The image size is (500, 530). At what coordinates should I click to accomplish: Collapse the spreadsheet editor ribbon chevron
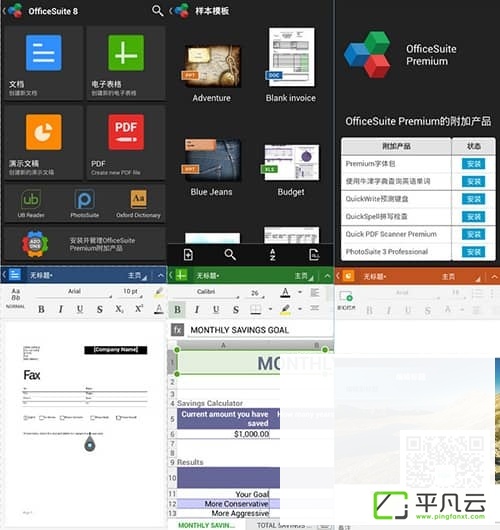coord(327,276)
